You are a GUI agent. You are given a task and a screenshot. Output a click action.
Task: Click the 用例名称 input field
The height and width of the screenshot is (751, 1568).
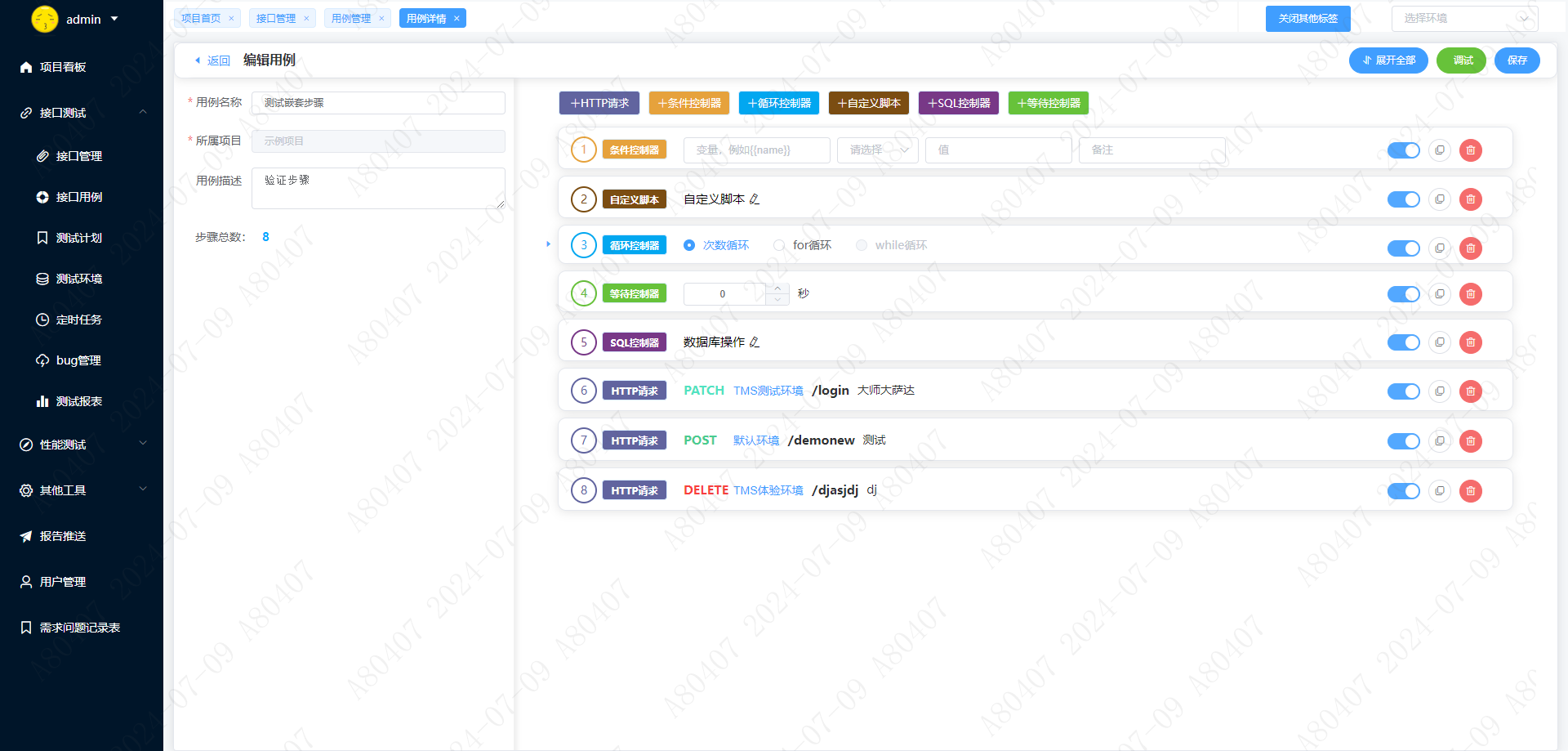point(378,103)
